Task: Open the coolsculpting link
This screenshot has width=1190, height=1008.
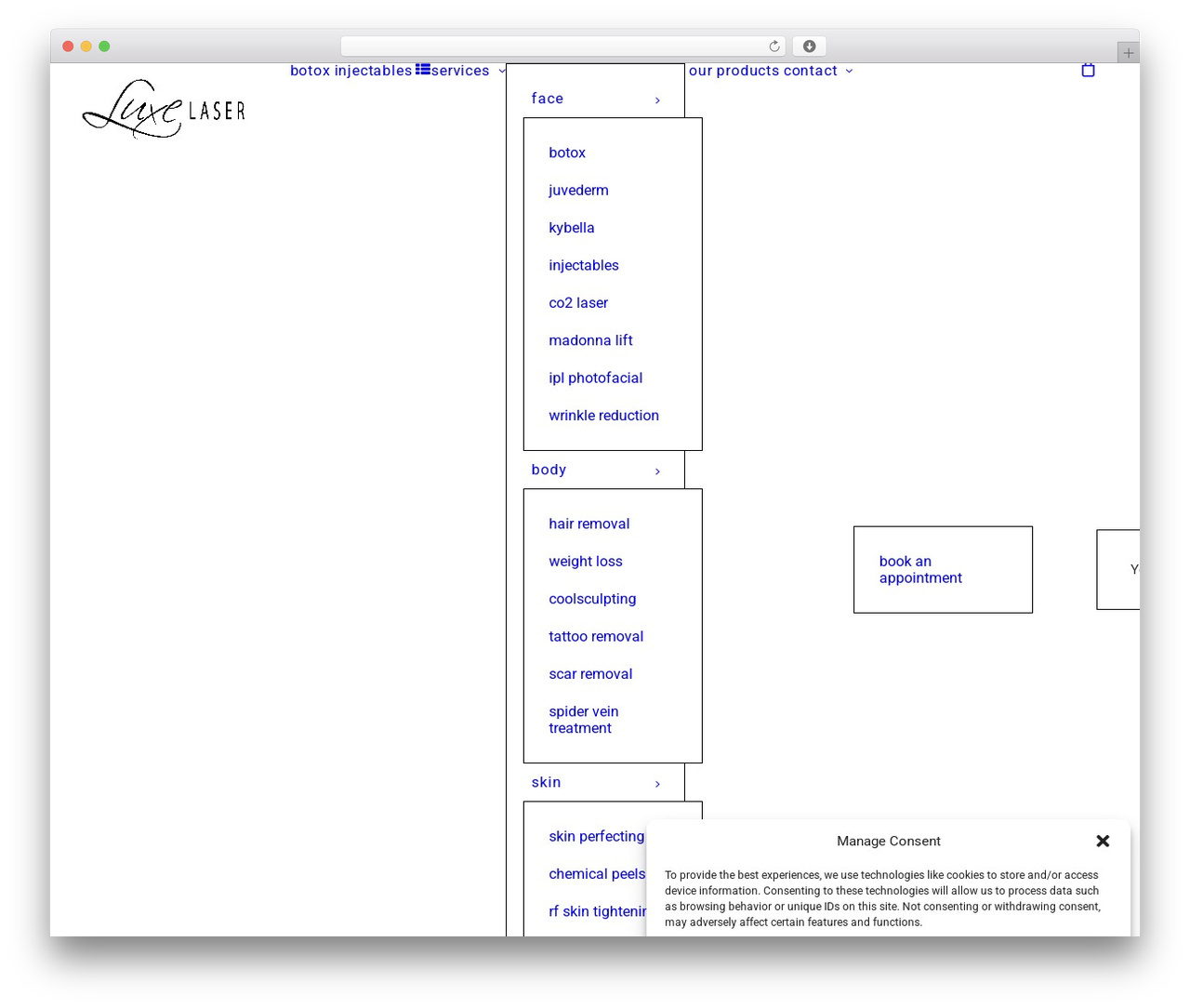Action: pyautogui.click(x=592, y=599)
